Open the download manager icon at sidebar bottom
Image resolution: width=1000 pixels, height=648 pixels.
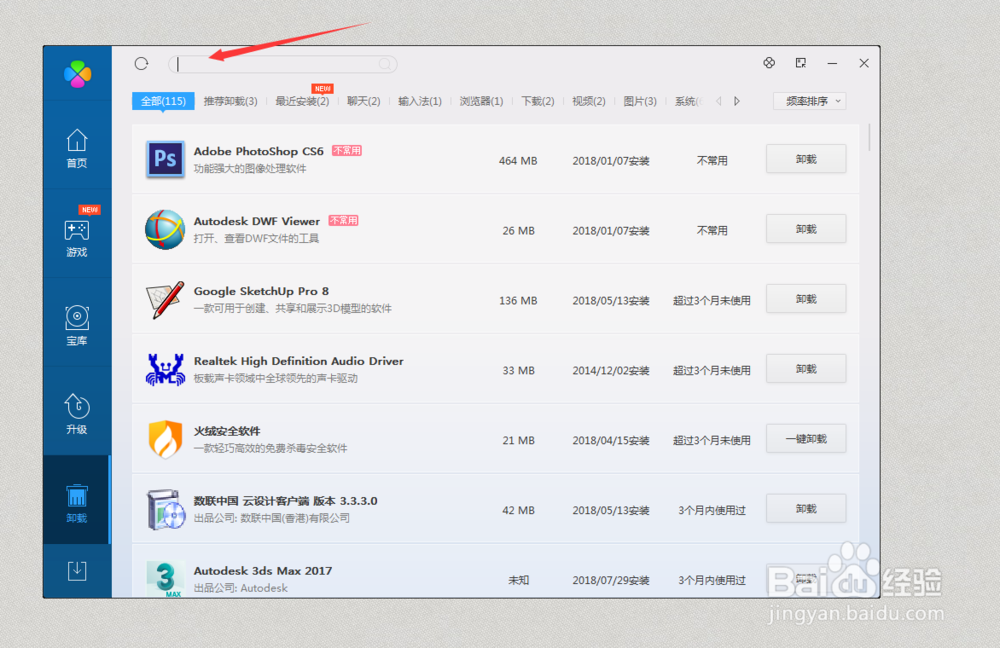click(77, 571)
